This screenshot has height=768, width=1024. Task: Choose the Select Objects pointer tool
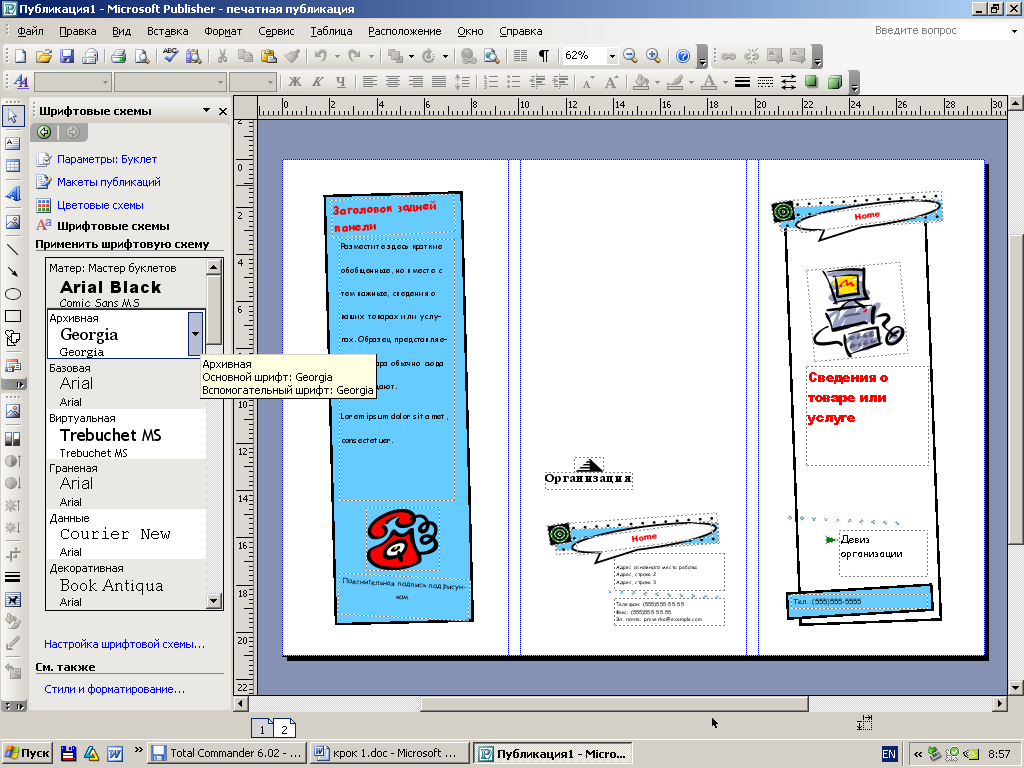(x=12, y=116)
